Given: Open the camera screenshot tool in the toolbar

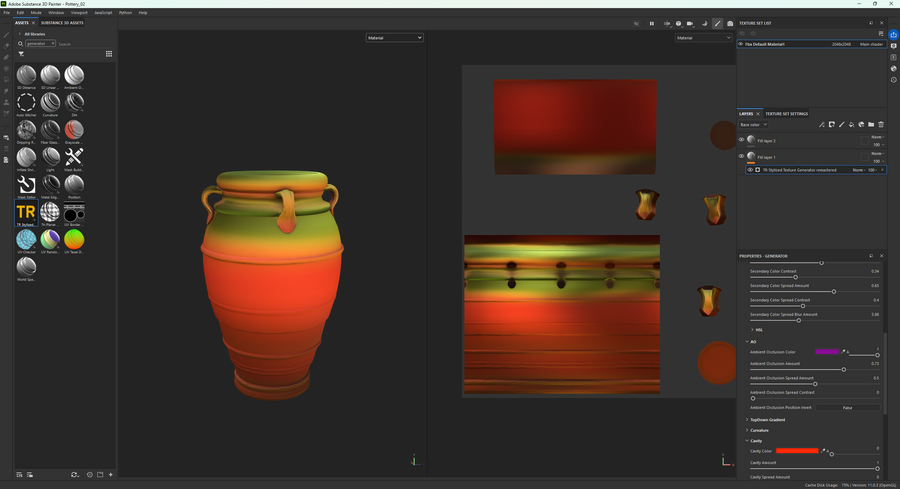Looking at the screenshot, I should [730, 23].
